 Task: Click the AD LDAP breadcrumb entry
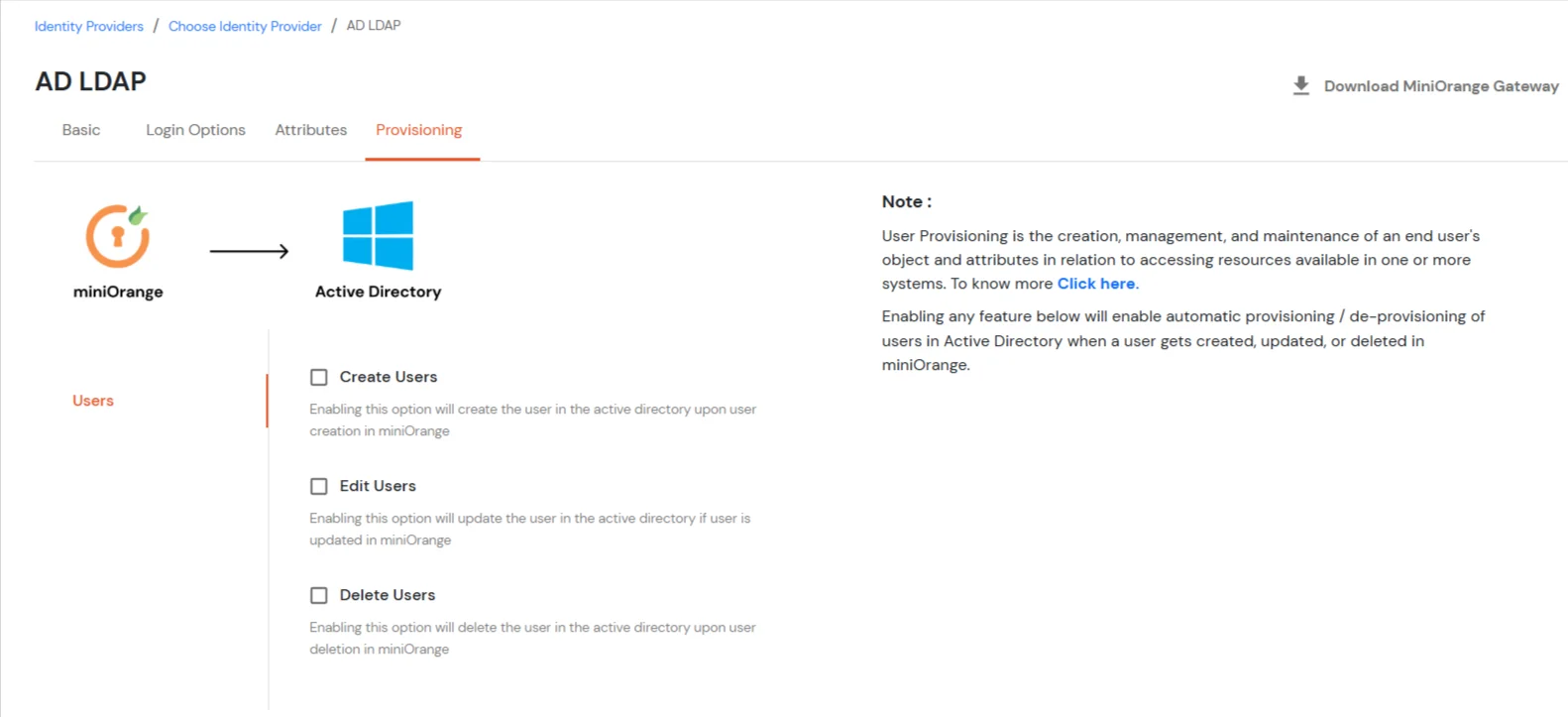(374, 26)
